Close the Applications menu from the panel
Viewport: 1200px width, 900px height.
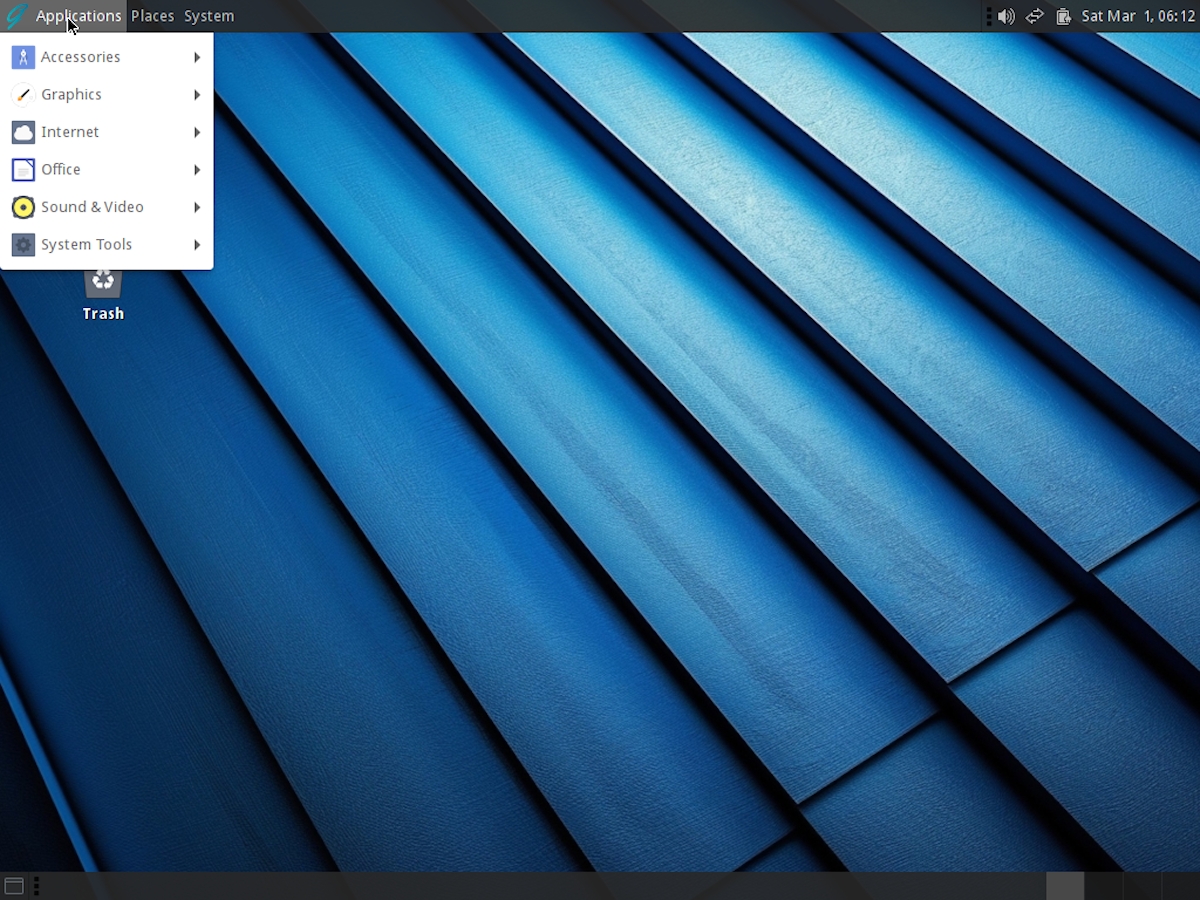[78, 16]
